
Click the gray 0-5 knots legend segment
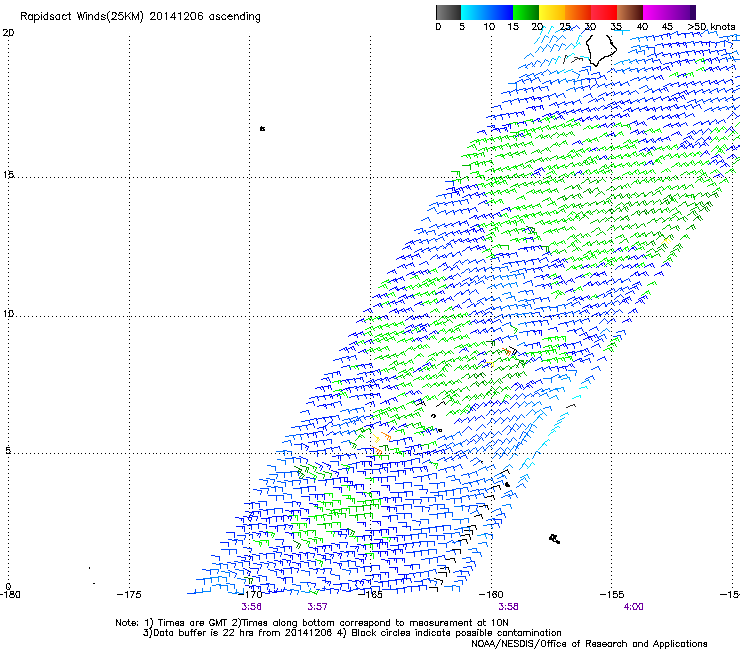pos(448,12)
